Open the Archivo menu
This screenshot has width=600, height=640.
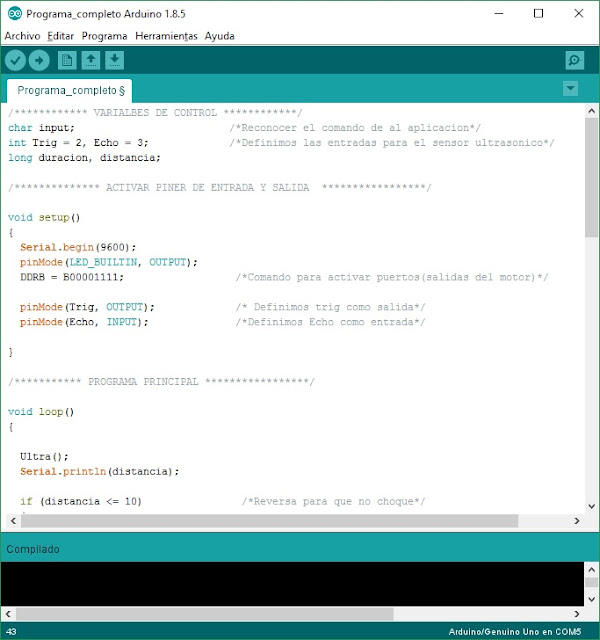pos(22,36)
